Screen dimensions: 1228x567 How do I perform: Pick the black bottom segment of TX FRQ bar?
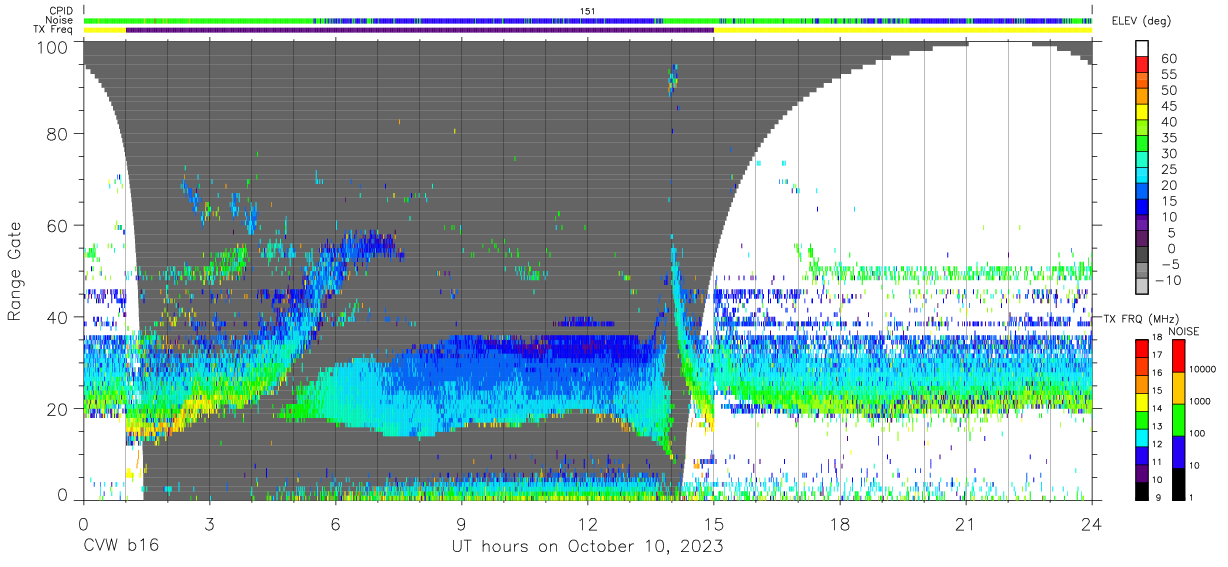click(x=1142, y=491)
